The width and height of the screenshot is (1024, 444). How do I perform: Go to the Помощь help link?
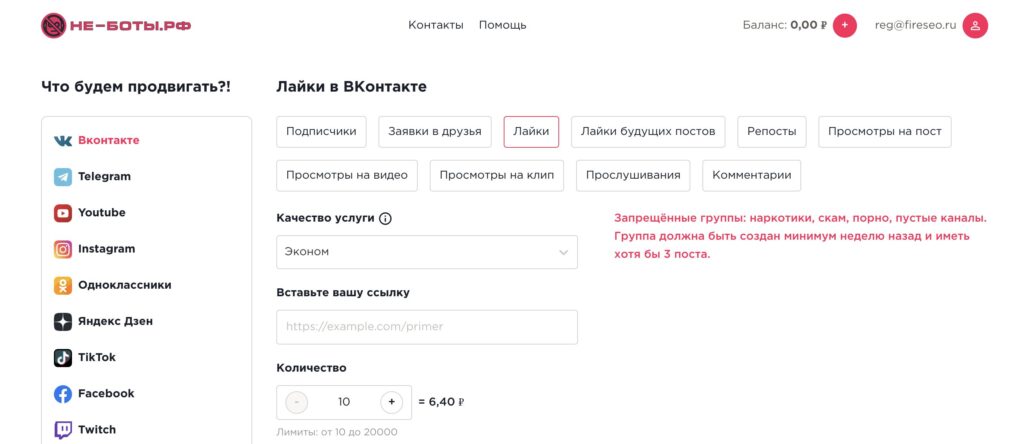(x=502, y=25)
